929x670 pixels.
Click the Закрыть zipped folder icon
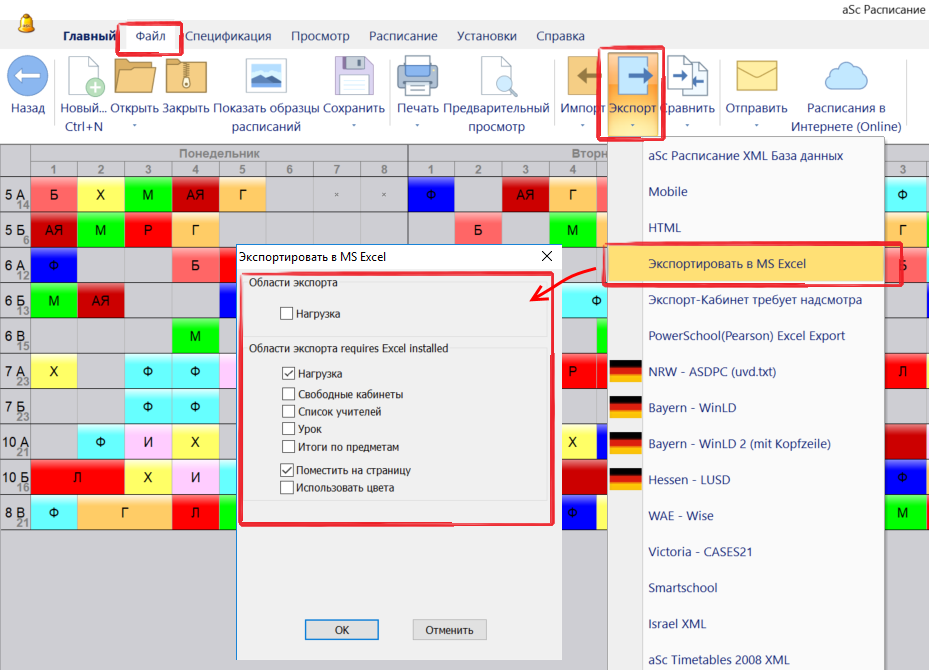tap(185, 77)
